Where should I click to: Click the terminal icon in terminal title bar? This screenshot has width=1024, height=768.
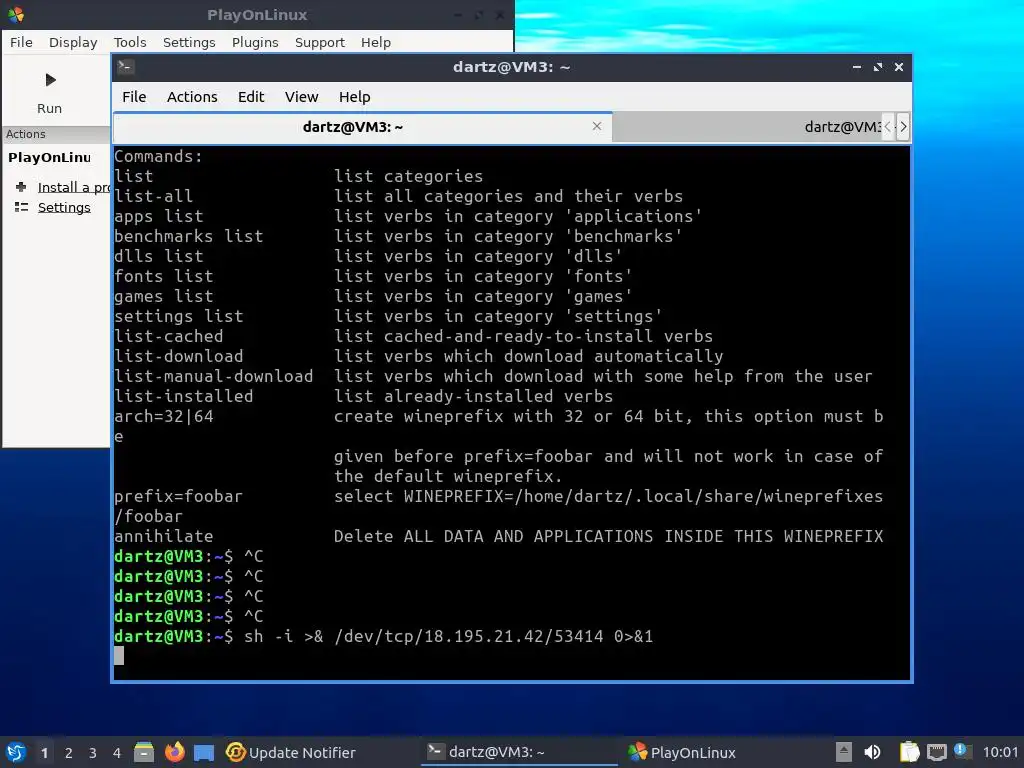coord(126,67)
